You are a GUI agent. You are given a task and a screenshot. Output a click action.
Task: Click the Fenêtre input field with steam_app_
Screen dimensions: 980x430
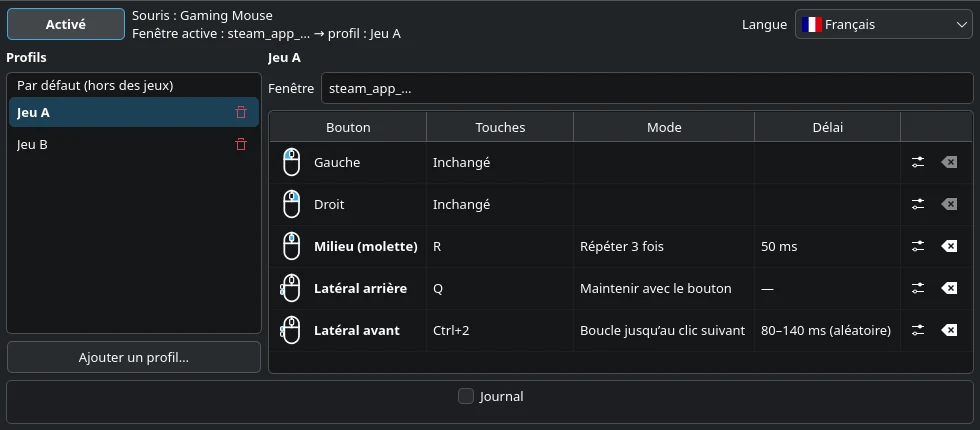pyautogui.click(x=647, y=88)
